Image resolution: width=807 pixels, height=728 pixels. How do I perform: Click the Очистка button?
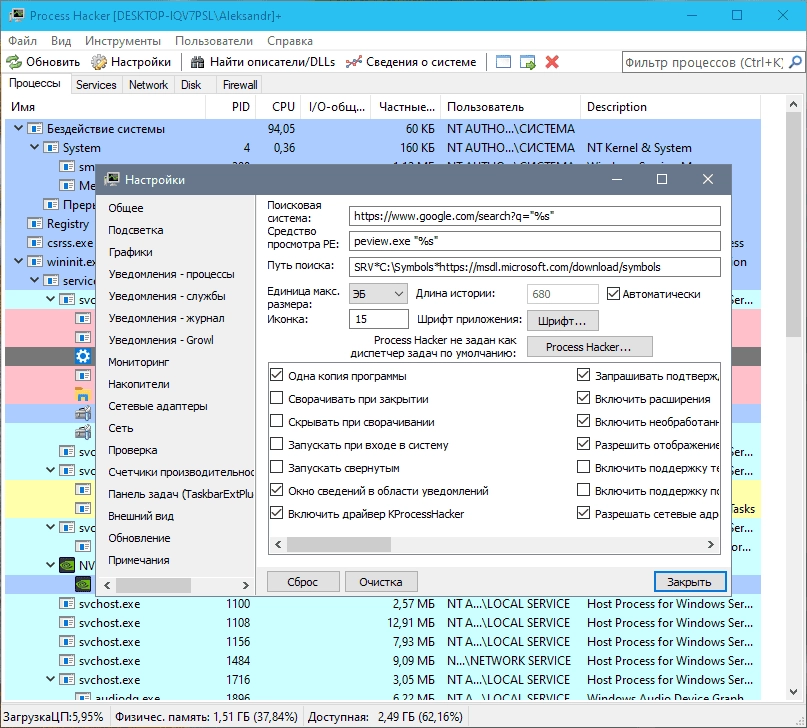tap(381, 582)
